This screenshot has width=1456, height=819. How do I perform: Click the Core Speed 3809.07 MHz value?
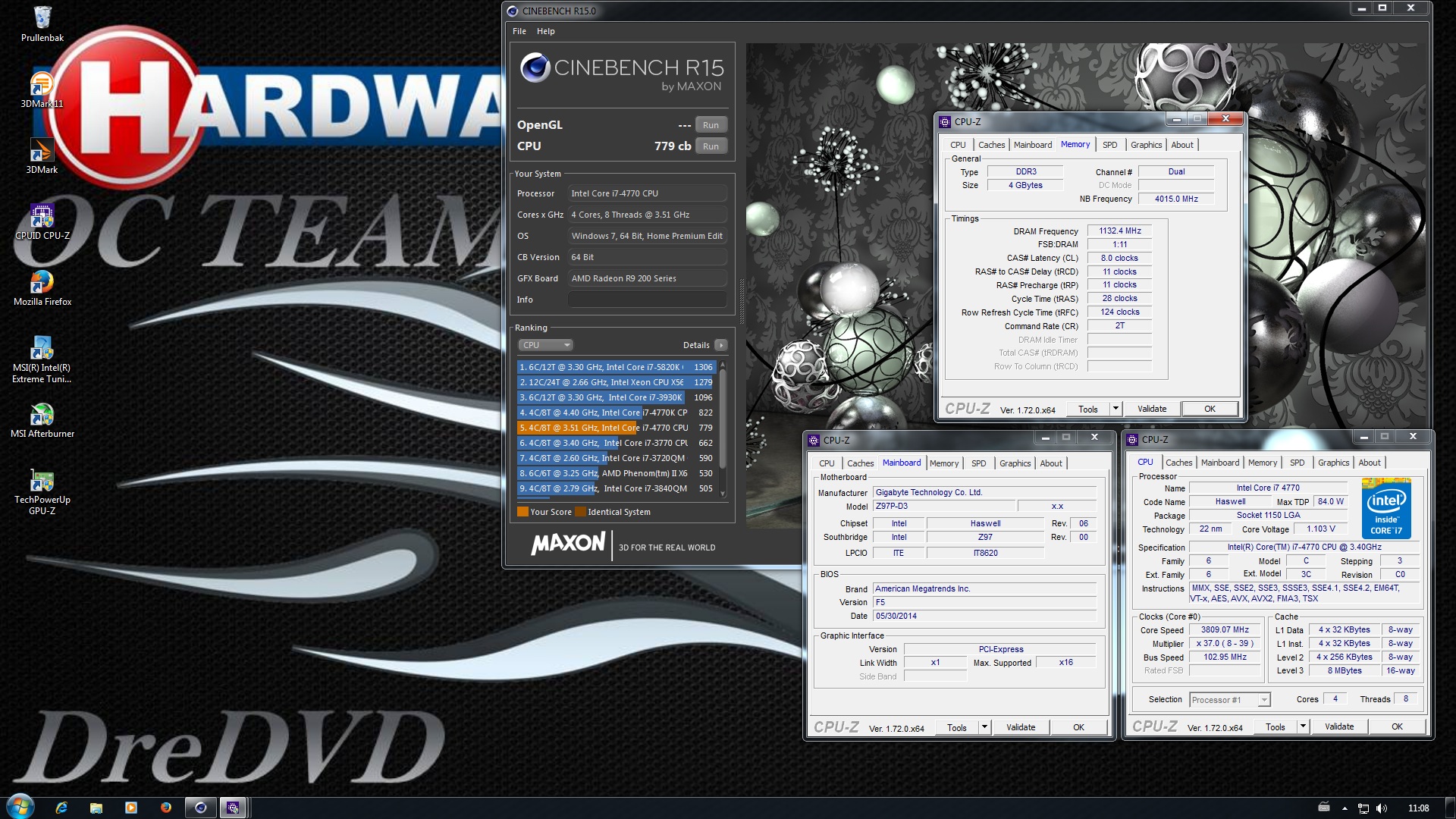coord(1225,629)
